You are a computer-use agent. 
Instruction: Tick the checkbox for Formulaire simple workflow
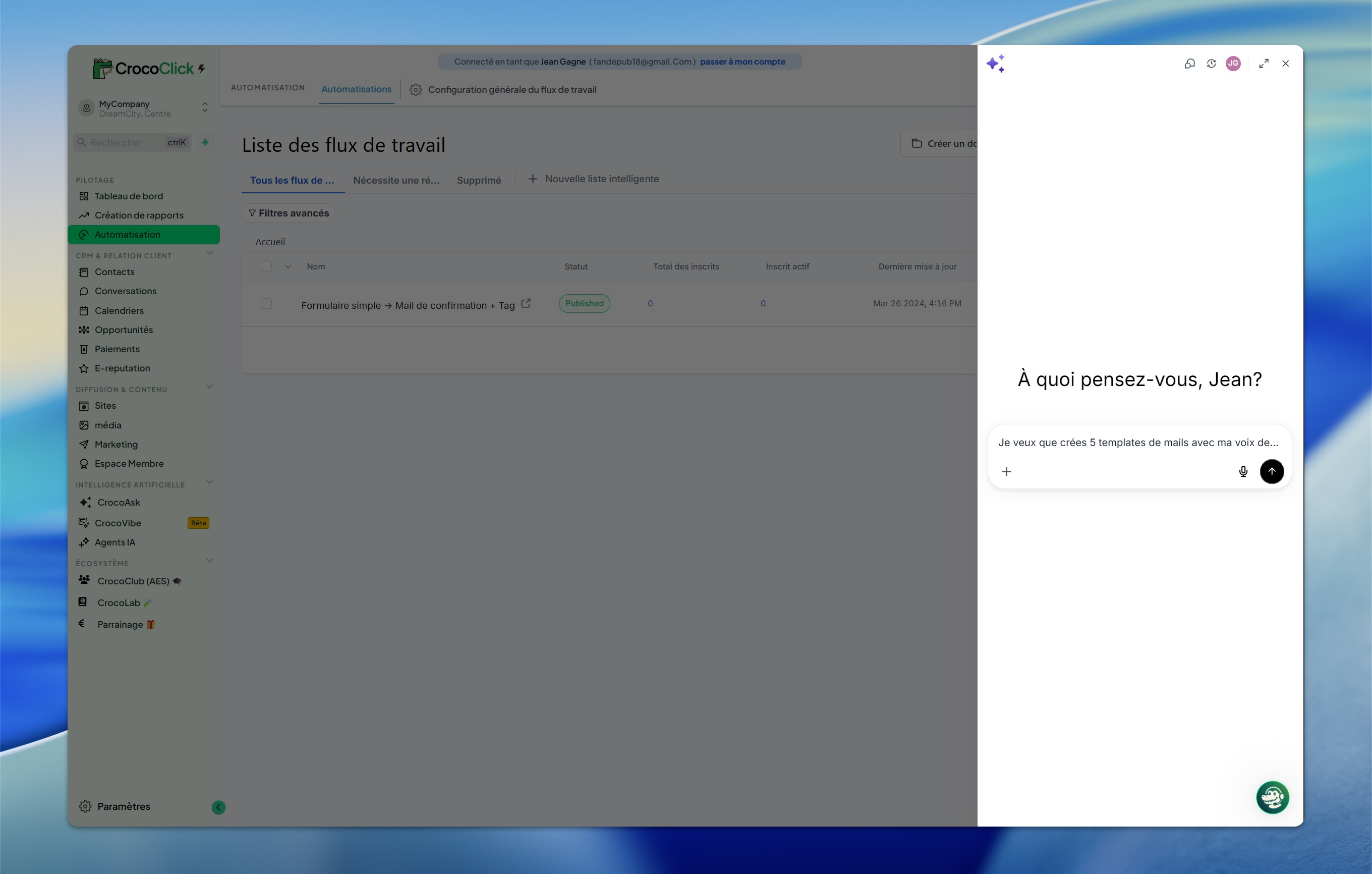266,304
